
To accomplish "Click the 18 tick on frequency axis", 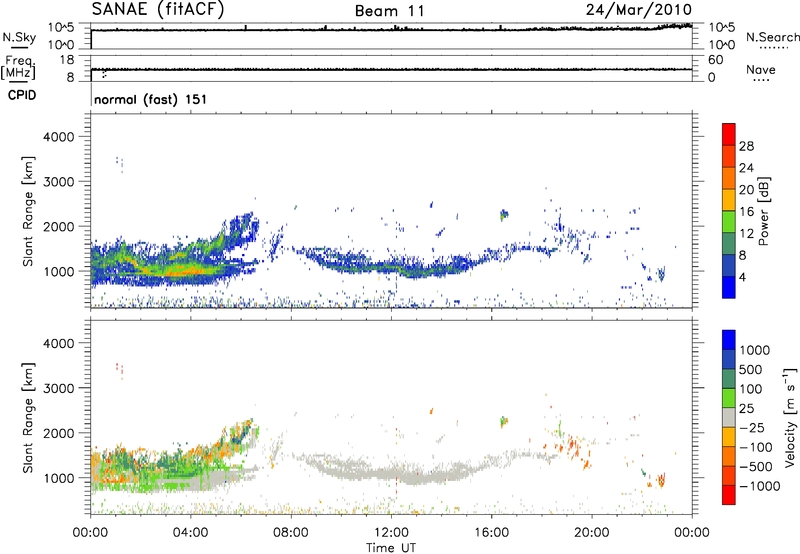I will pos(67,60).
